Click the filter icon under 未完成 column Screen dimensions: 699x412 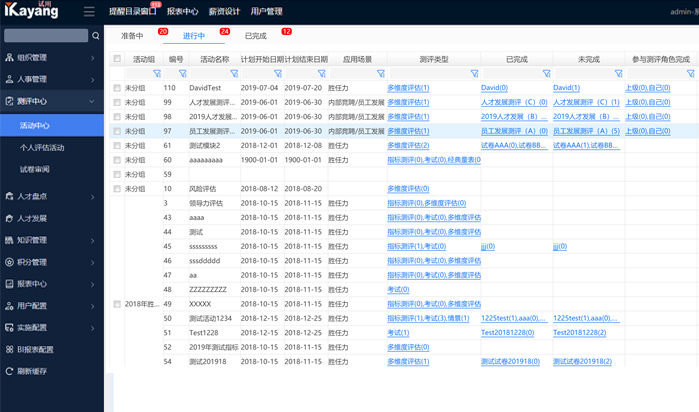click(x=618, y=73)
